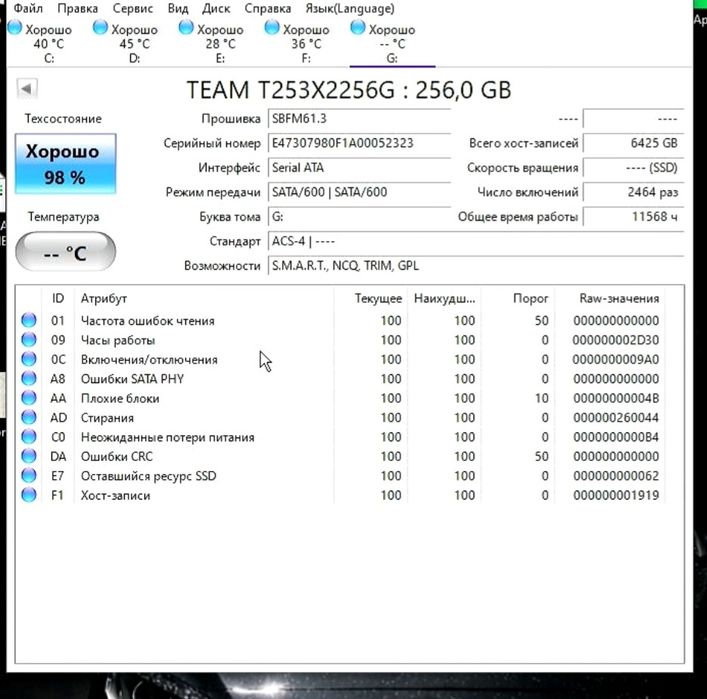Image resolution: width=707 pixels, height=699 pixels.
Task: Click the Стандарт field ACS-4
Action: coord(476,241)
